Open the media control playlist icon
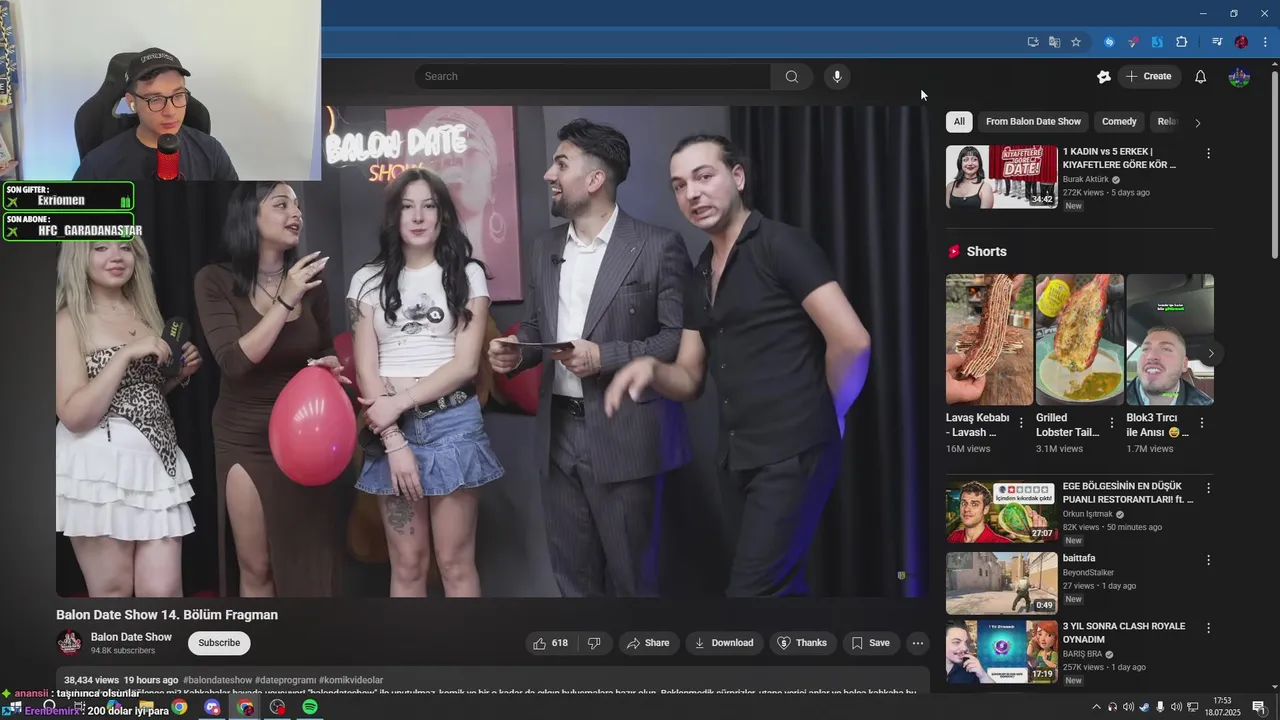Screen dimensions: 1280x720 pos(1217,42)
